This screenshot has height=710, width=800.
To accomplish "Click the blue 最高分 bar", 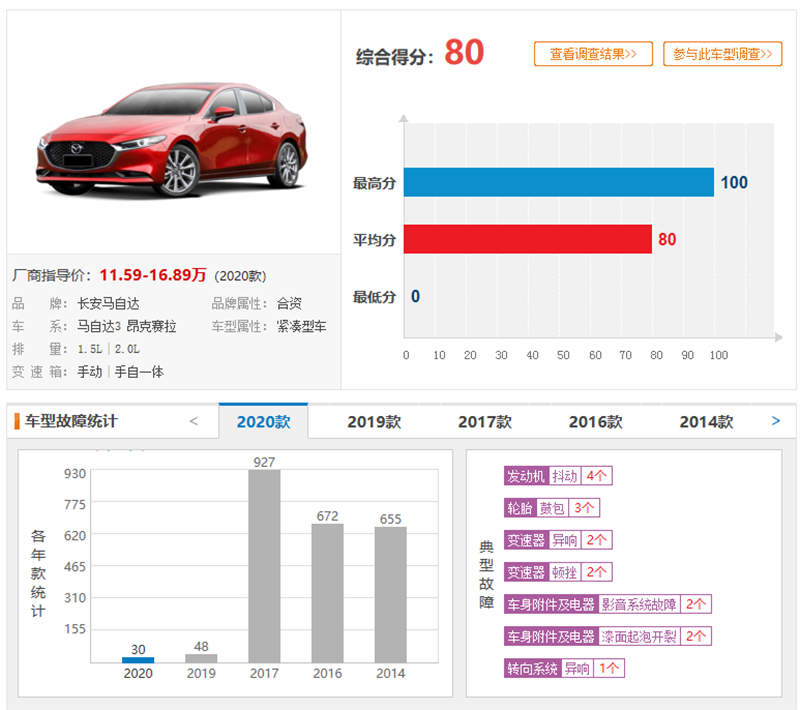I will [x=559, y=182].
